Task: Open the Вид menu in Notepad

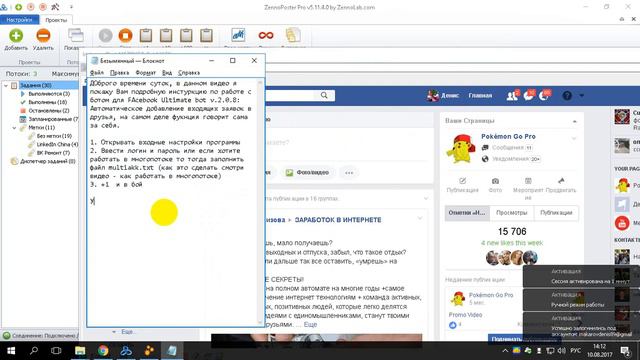Action: [167, 73]
